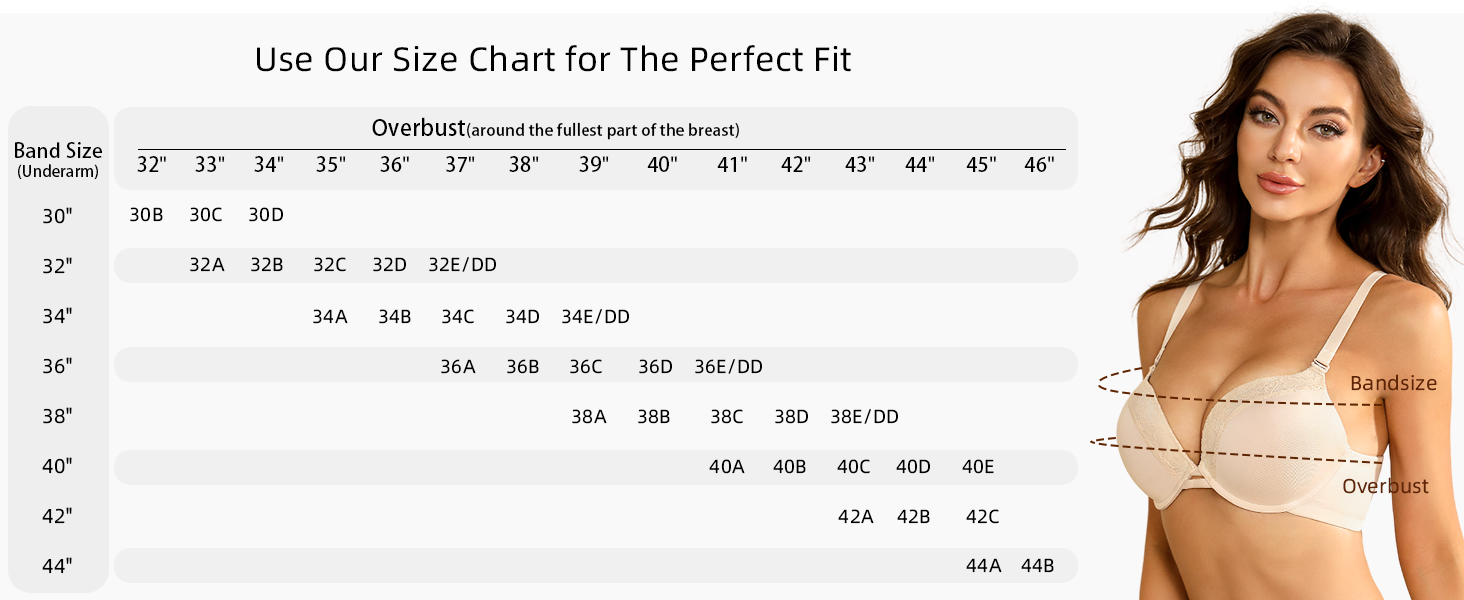The image size is (1464, 600).
Task: Click the 30" band size row label
Action: [x=58, y=216]
